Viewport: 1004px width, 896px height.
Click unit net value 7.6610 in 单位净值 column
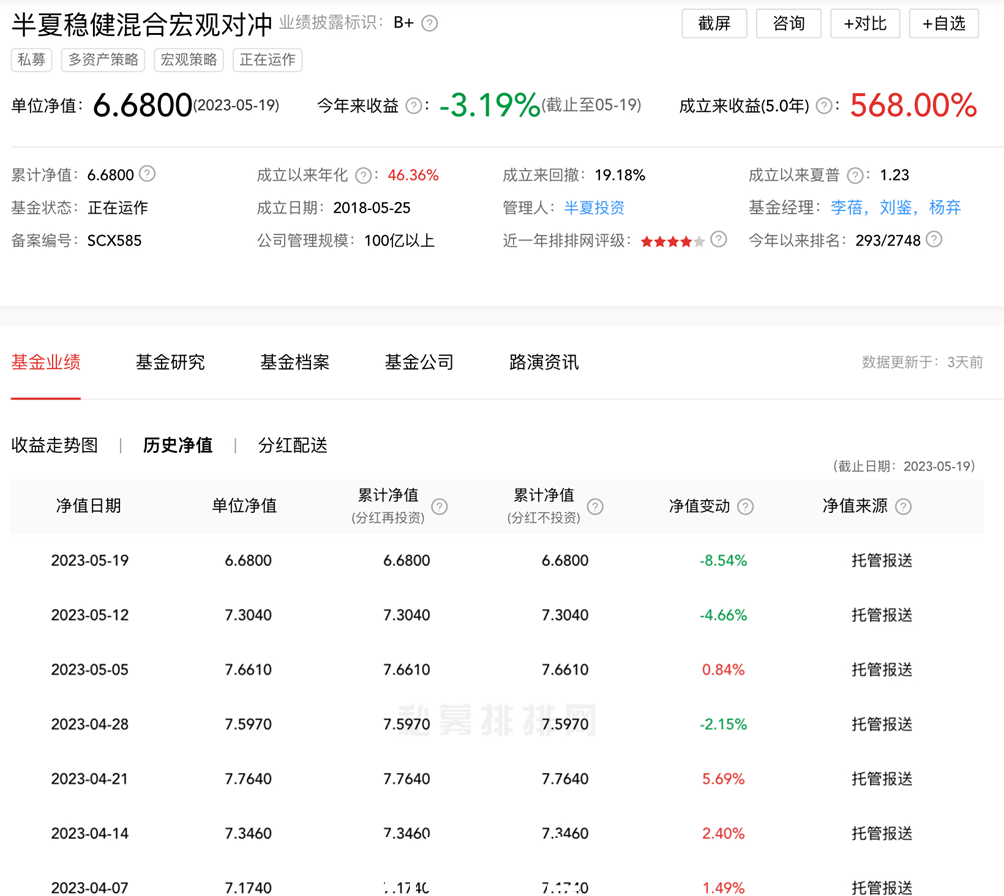[x=248, y=669]
